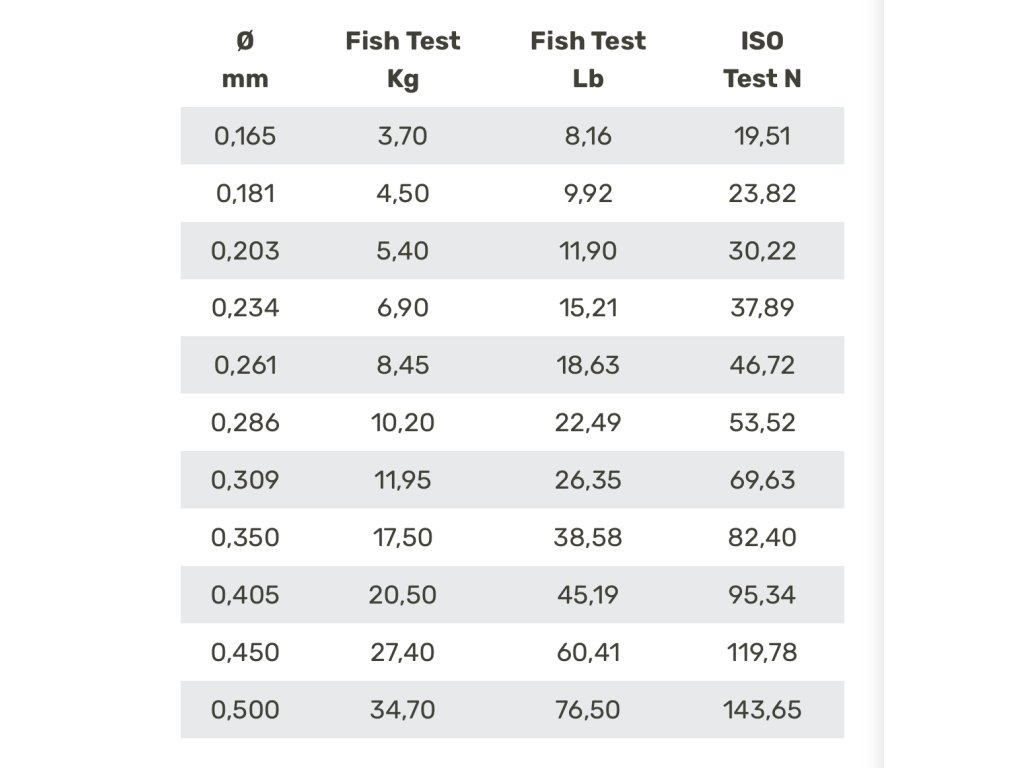Click the 0,405 diameter value
The height and width of the screenshot is (768, 1024).
[x=245, y=595]
